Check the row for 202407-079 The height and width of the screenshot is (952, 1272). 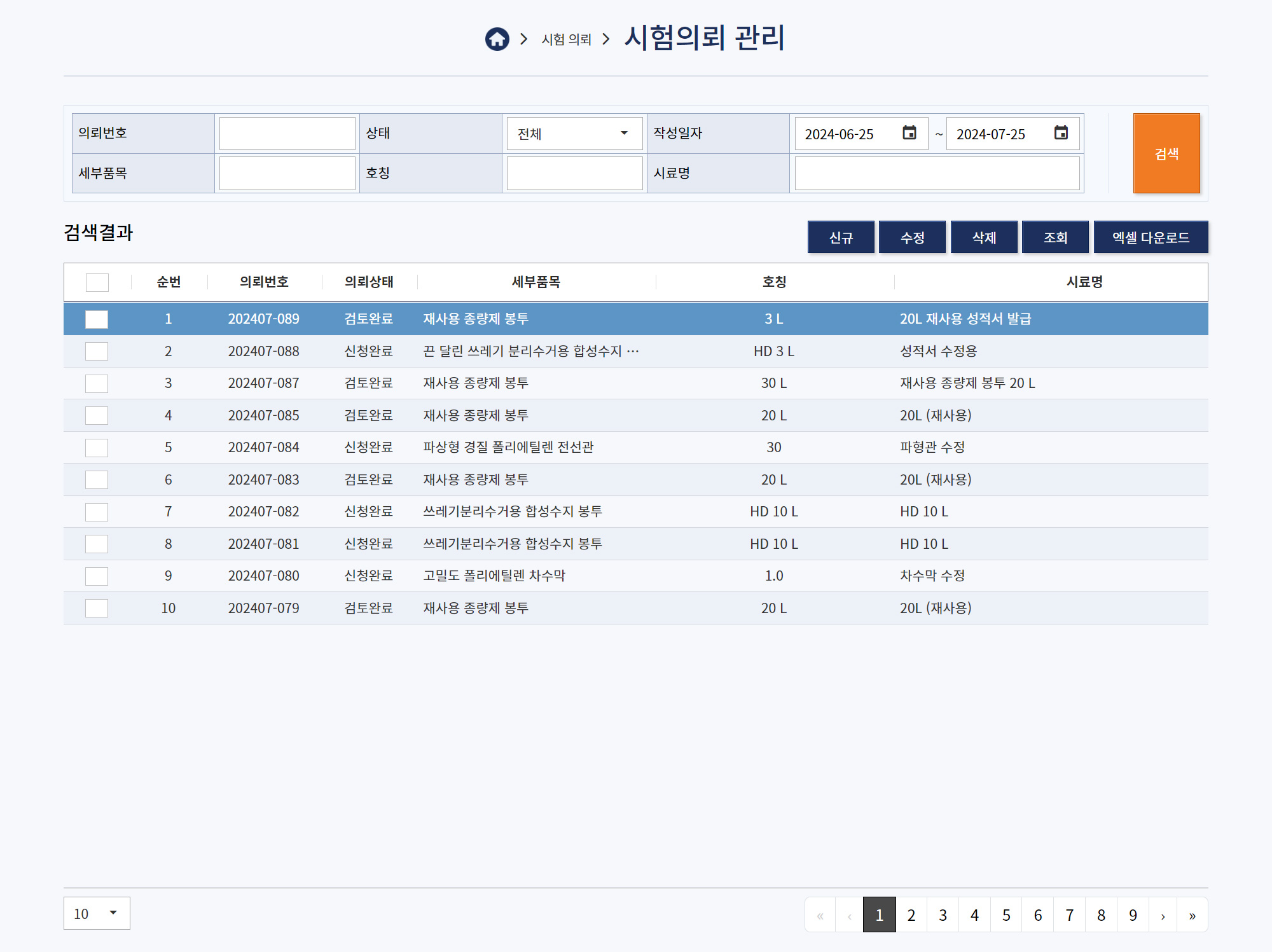click(x=97, y=608)
